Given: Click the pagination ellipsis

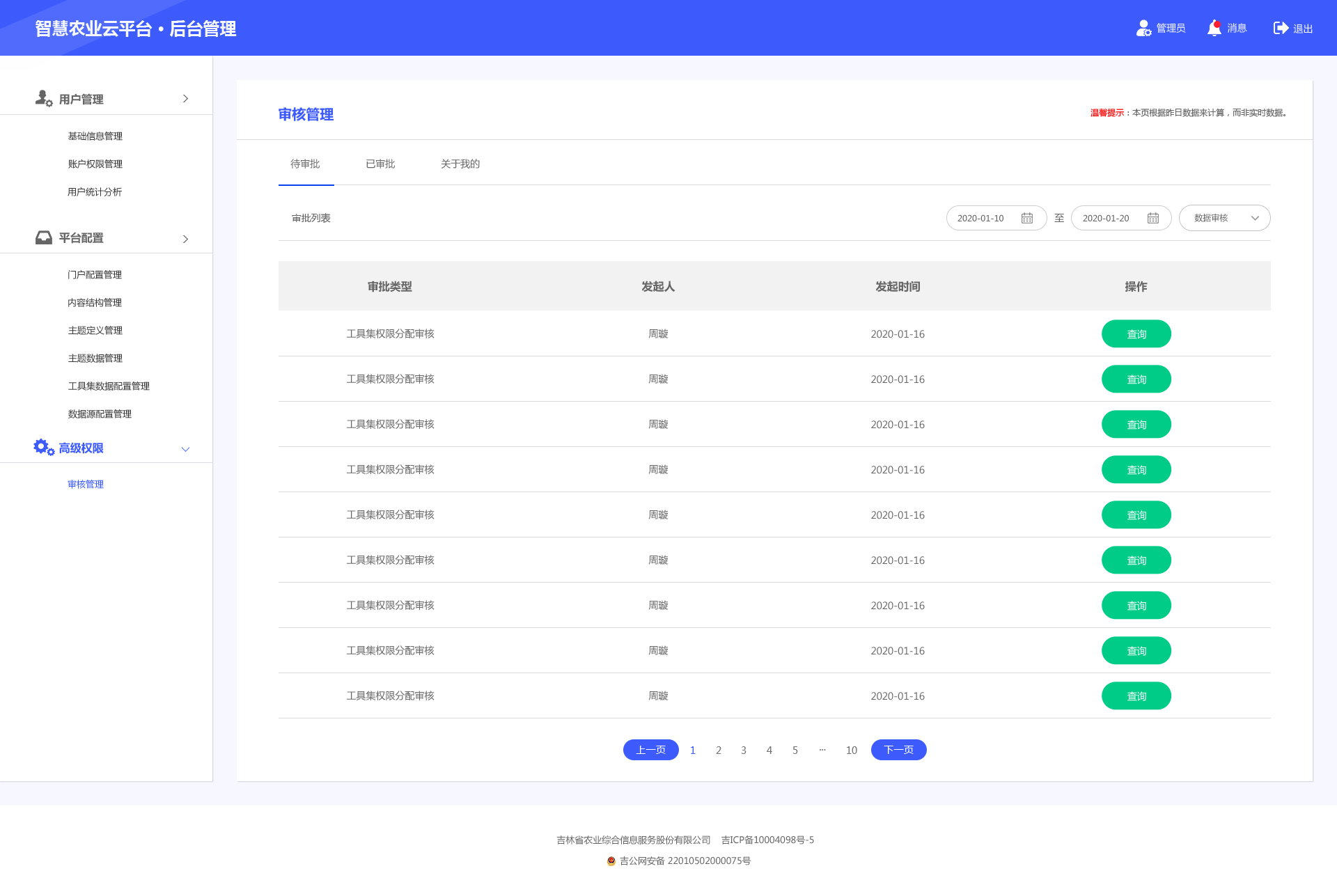Looking at the screenshot, I should pos(822,750).
